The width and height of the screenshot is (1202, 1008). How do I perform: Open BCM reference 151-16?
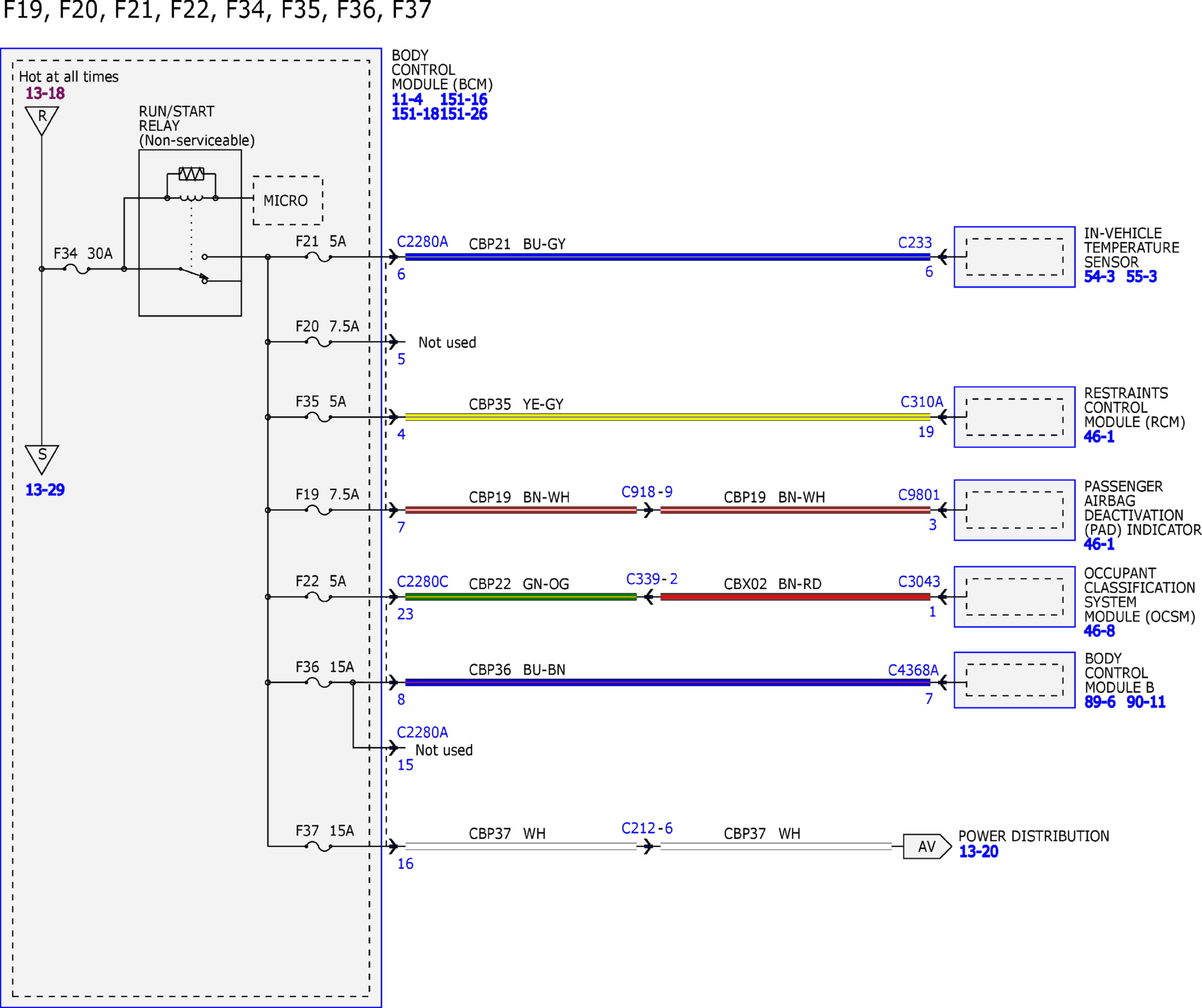tap(464, 99)
